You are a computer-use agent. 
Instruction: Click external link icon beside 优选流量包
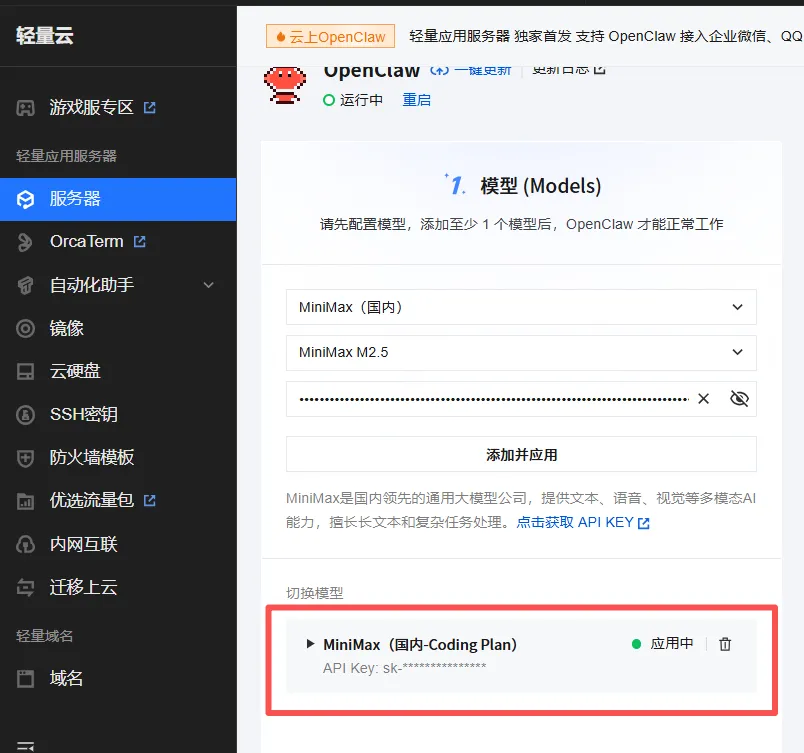click(150, 500)
